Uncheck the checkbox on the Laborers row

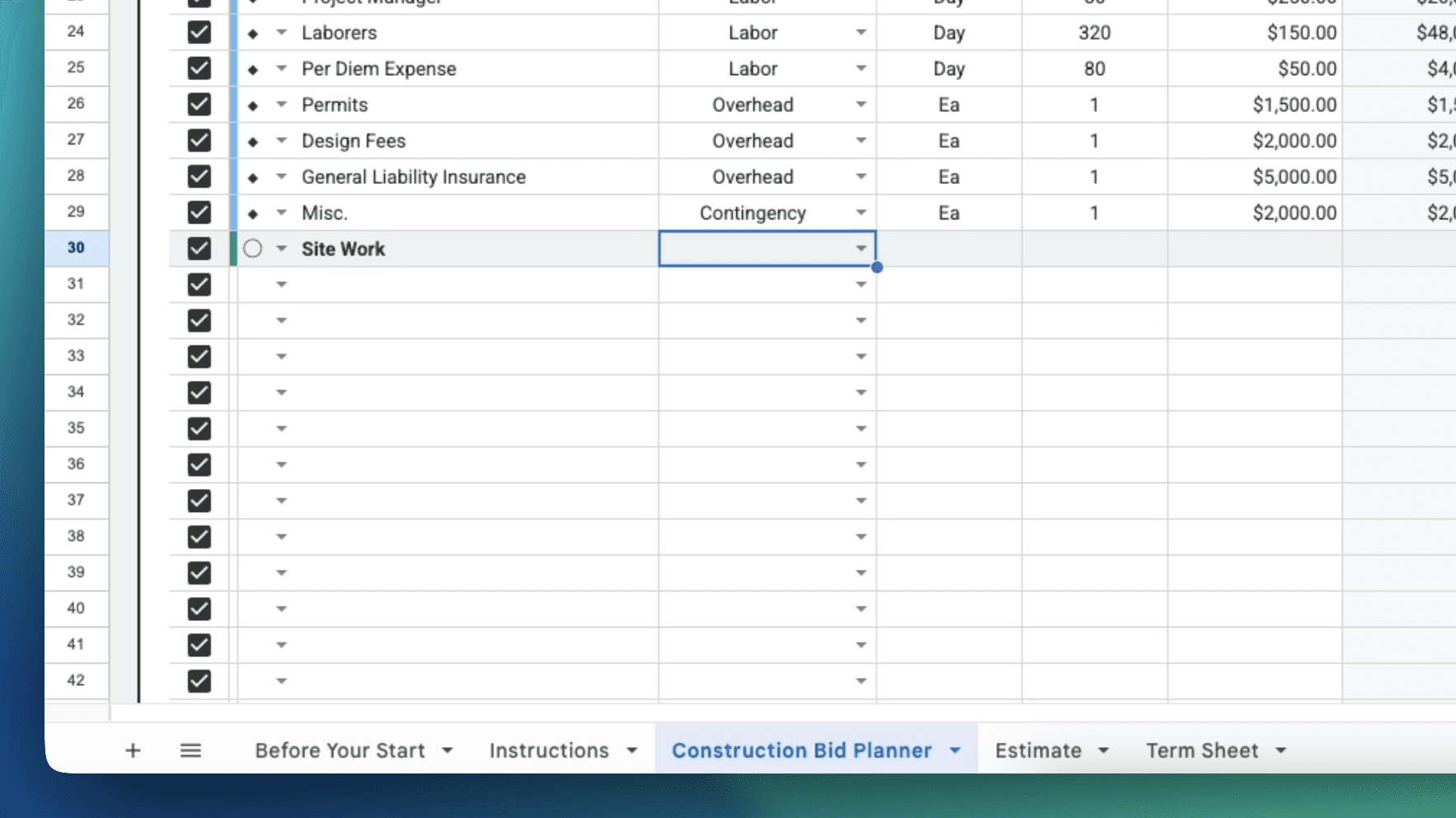click(199, 33)
